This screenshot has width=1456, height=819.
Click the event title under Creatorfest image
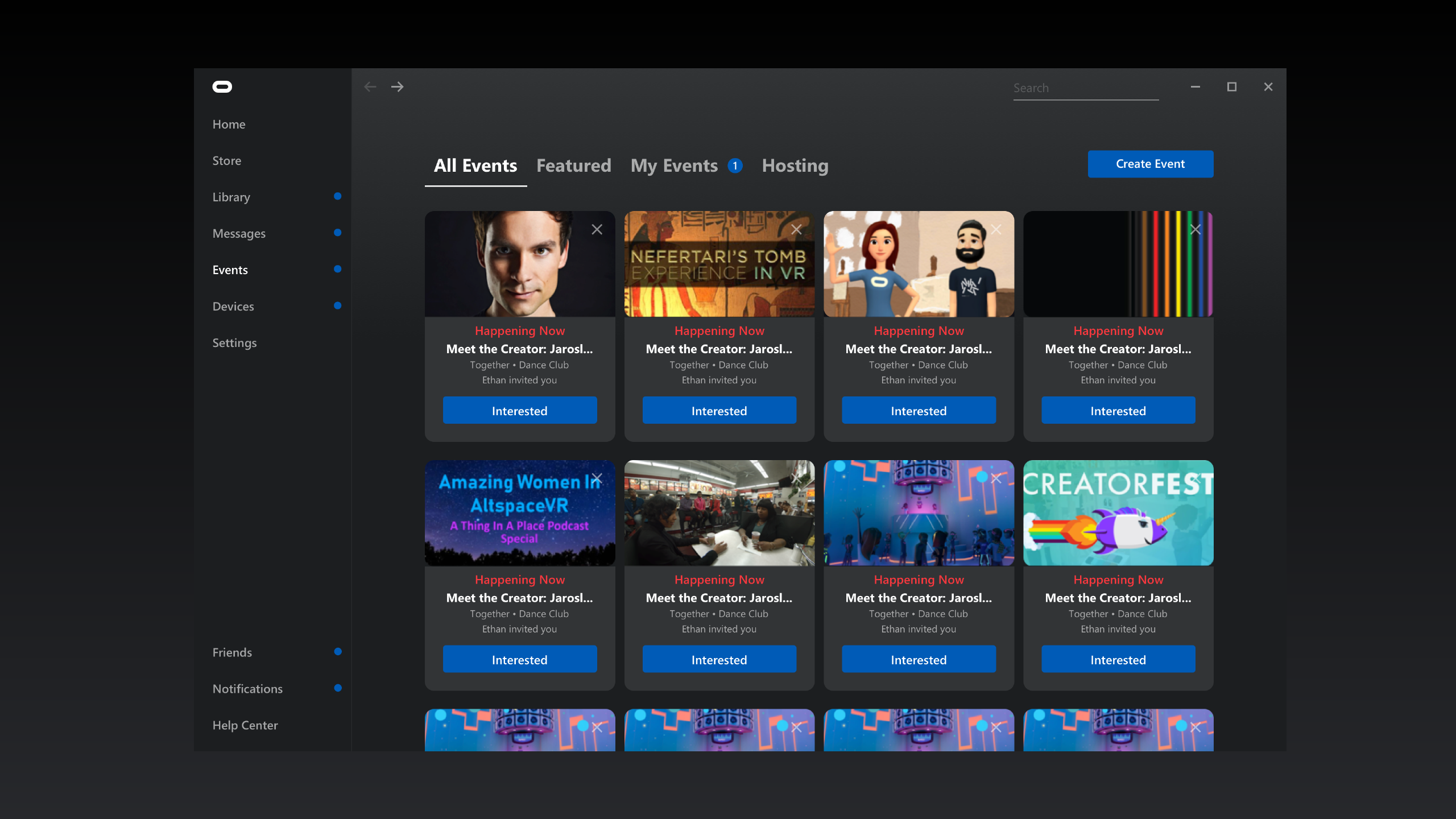coord(1118,598)
